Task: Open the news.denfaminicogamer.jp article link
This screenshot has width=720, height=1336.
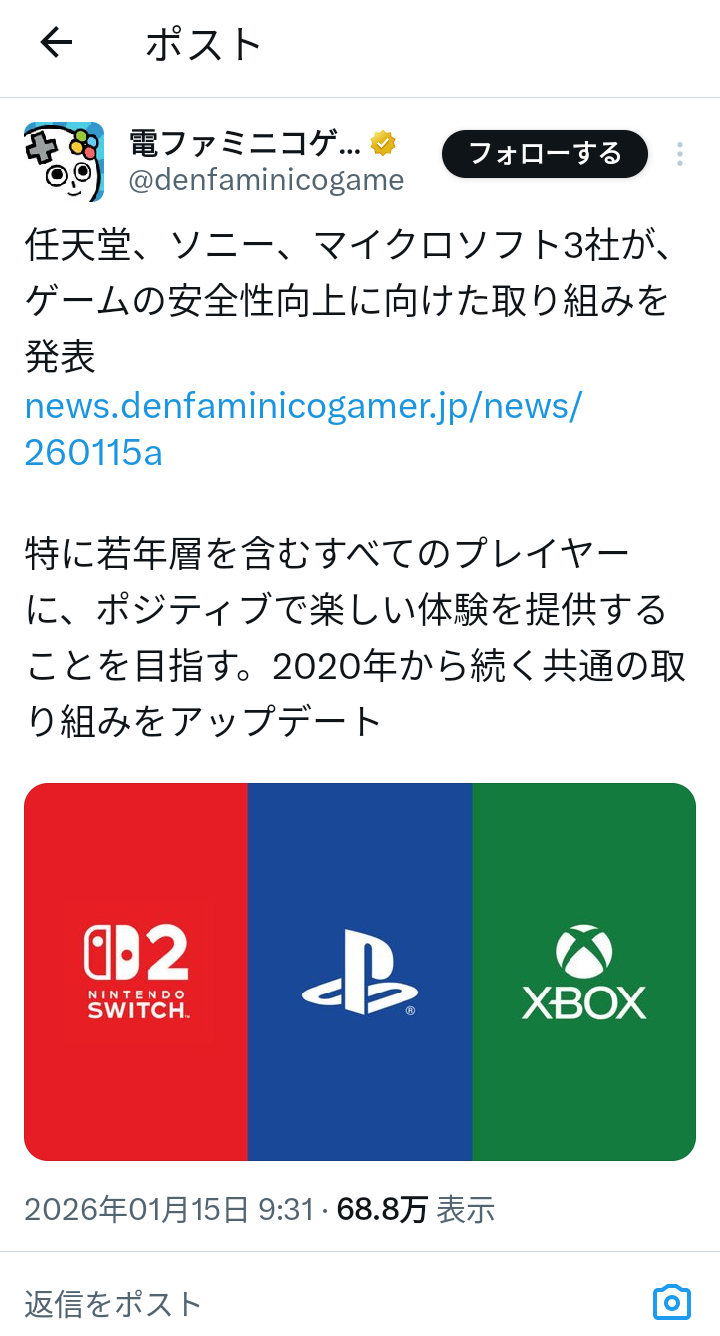Action: (x=302, y=429)
